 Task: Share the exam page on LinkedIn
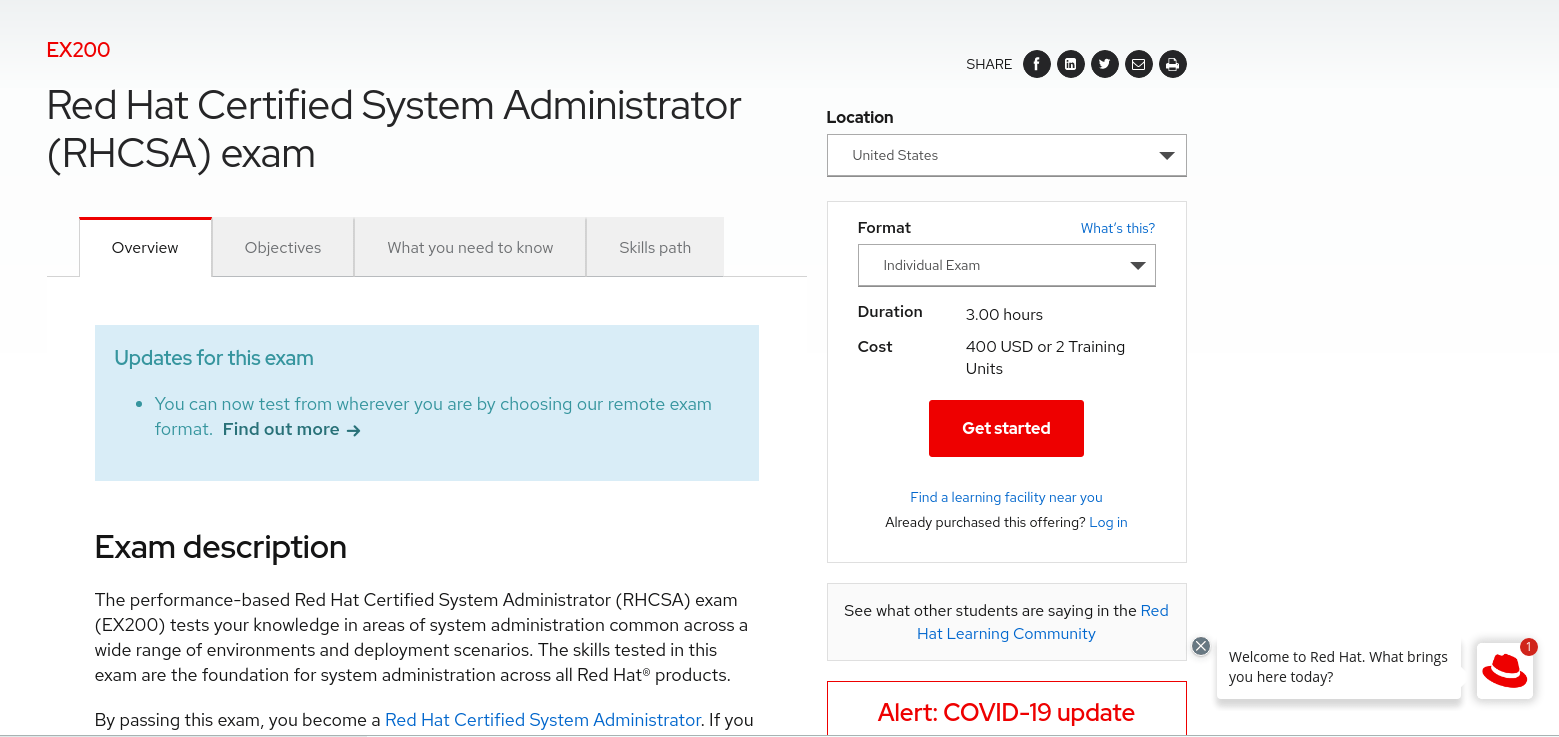coord(1070,63)
